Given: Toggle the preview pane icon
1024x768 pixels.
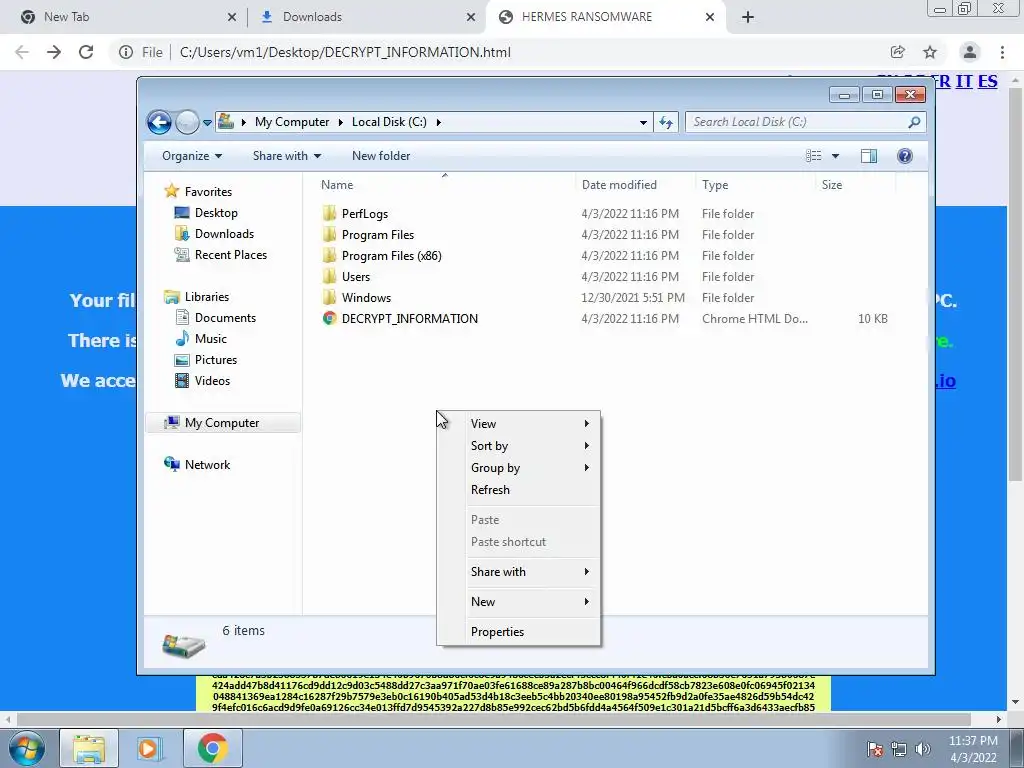Looking at the screenshot, I should (x=869, y=156).
